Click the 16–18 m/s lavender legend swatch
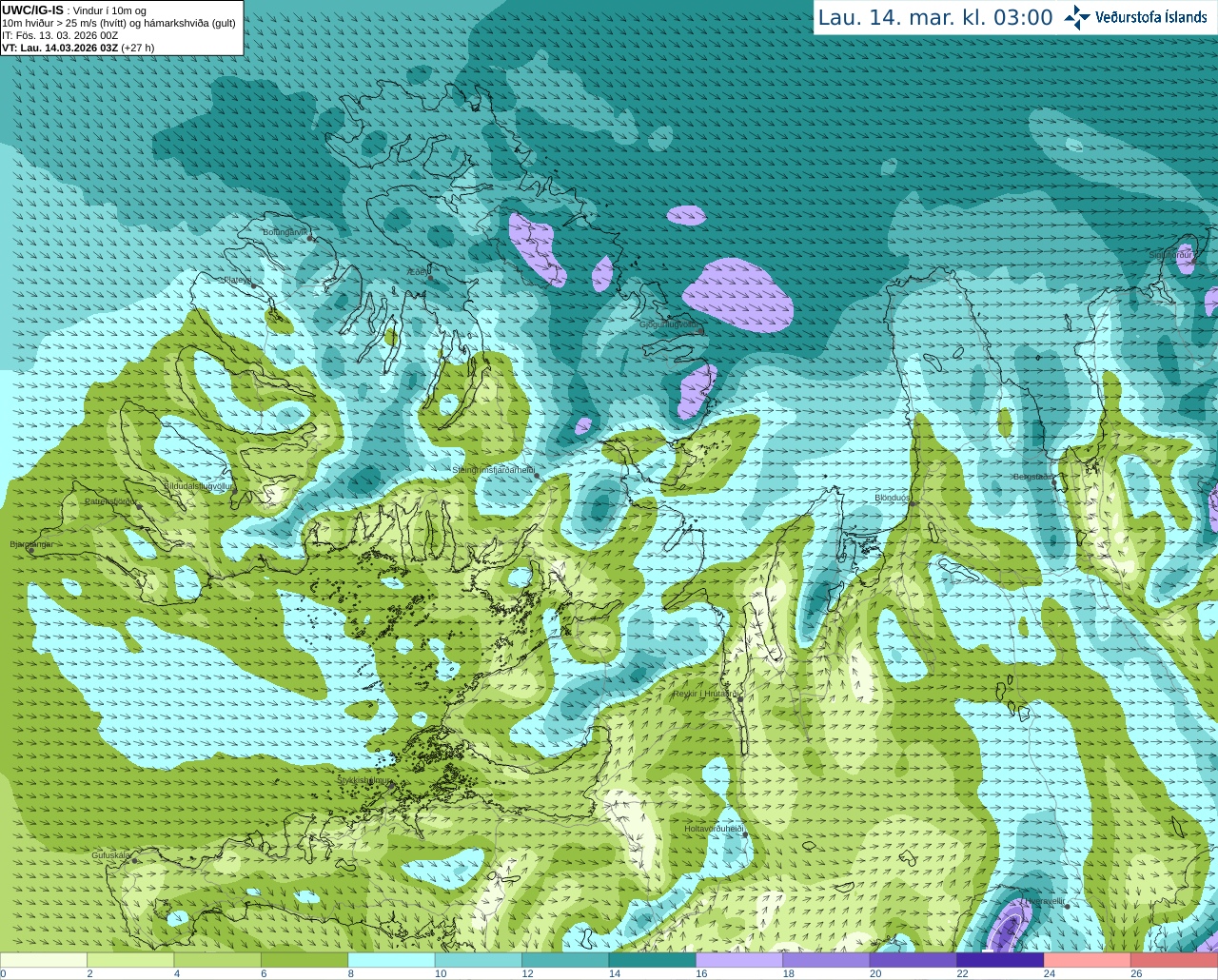This screenshot has width=1218, height=980. pos(739,960)
